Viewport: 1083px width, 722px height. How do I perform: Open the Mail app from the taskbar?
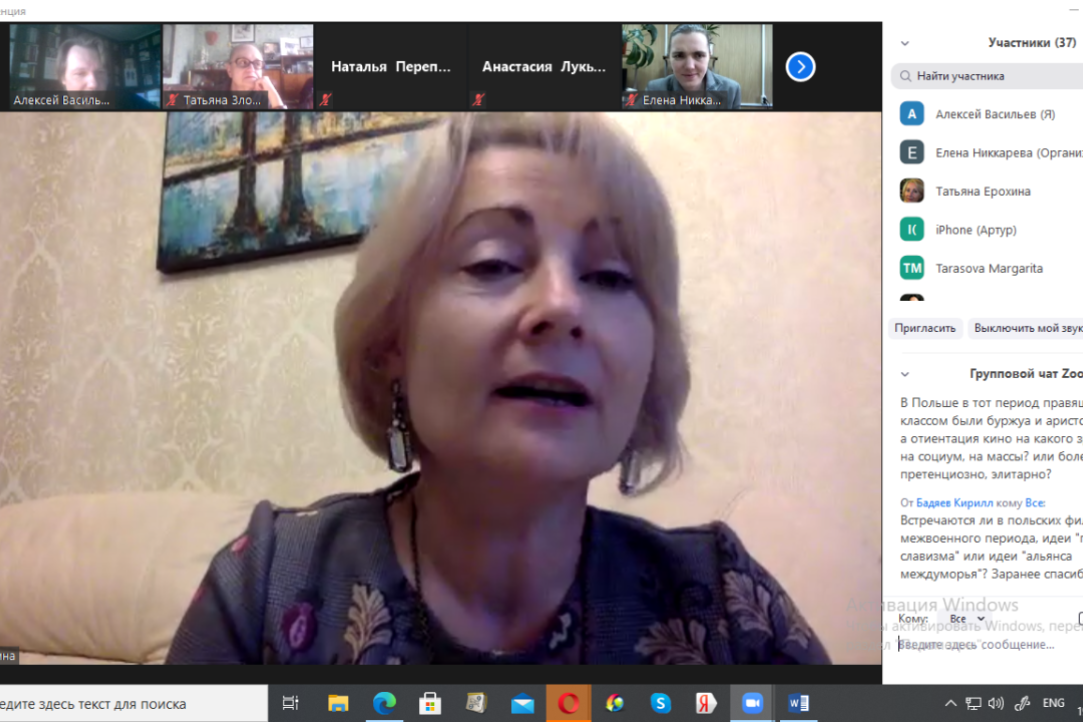point(522,703)
